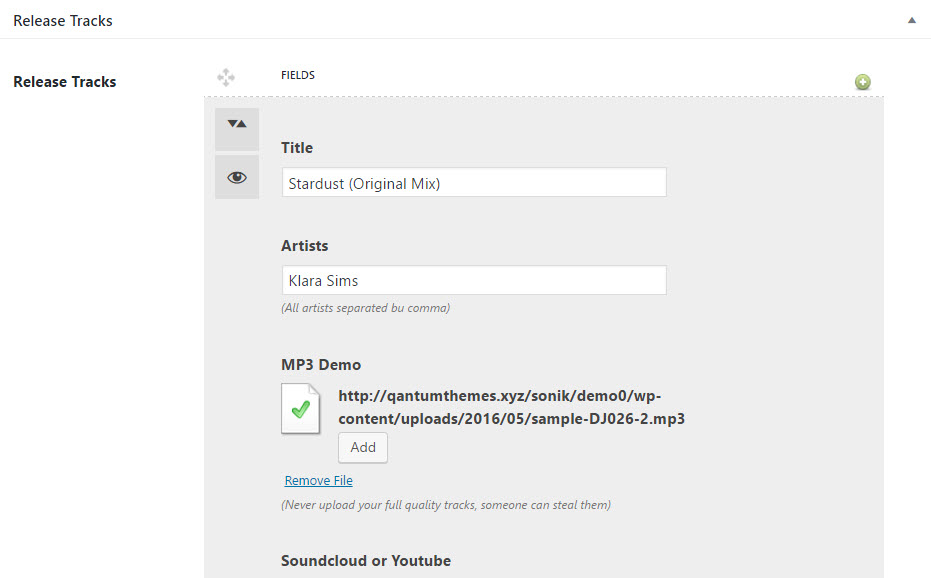Click the bold Release Tracks label on left
This screenshot has height=578, width=931.
point(65,82)
